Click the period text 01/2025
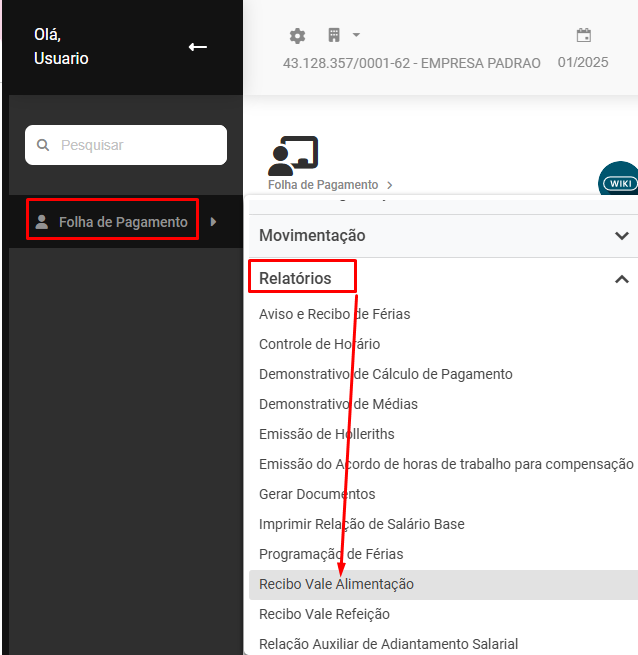Viewport: 638px width, 655px height. click(583, 63)
